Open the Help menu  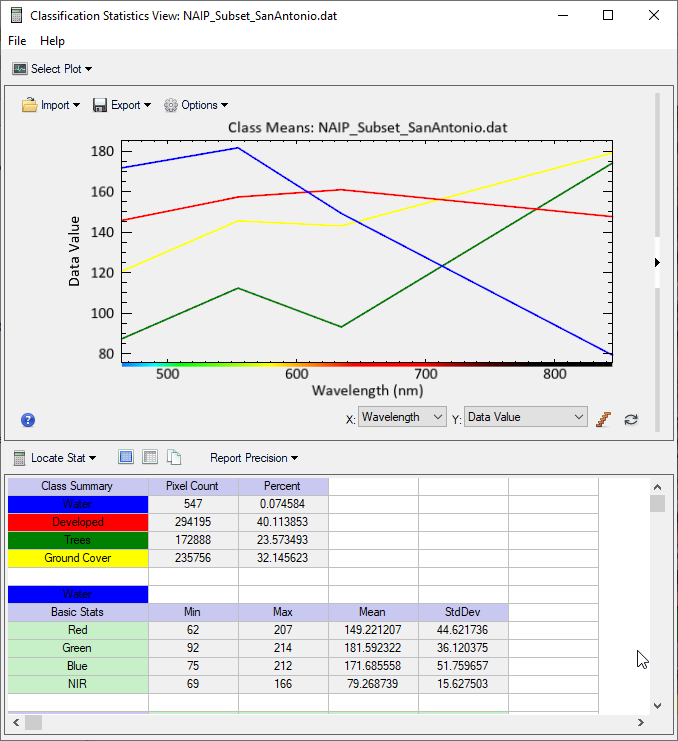[x=52, y=41]
